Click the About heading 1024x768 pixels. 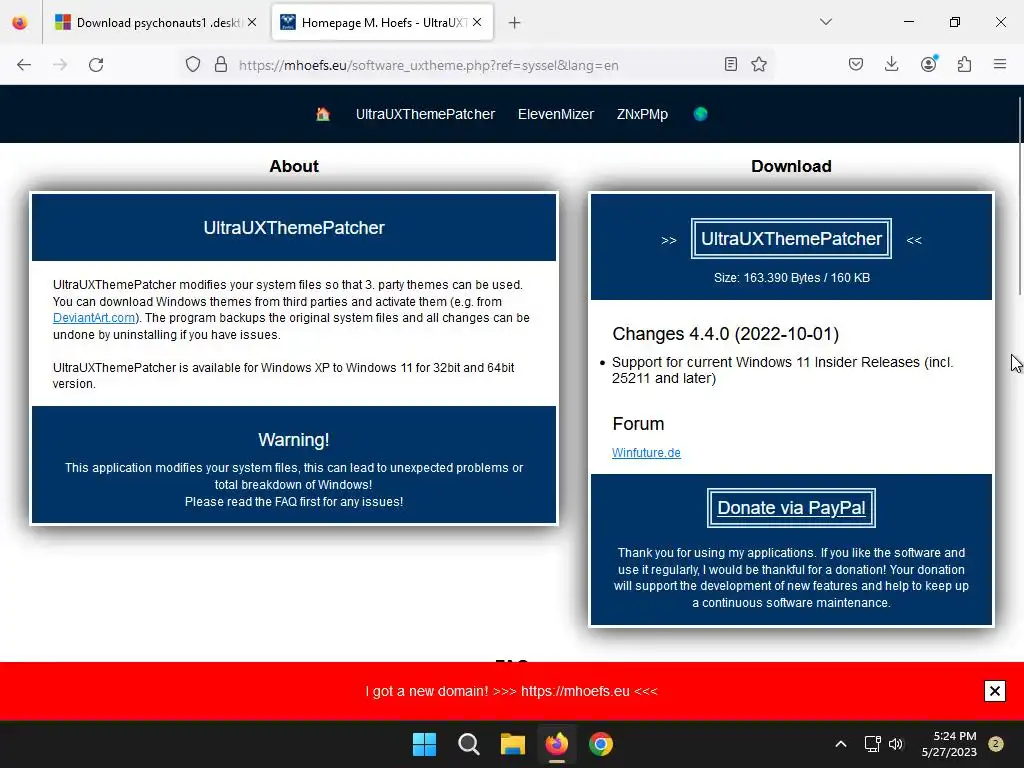(x=294, y=166)
